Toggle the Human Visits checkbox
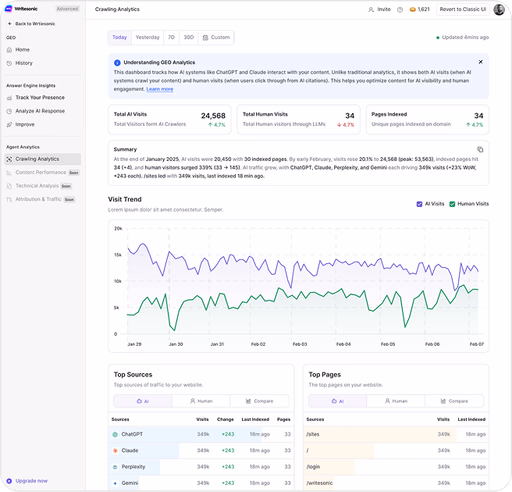Screen dimensions: 512x492 (452, 204)
